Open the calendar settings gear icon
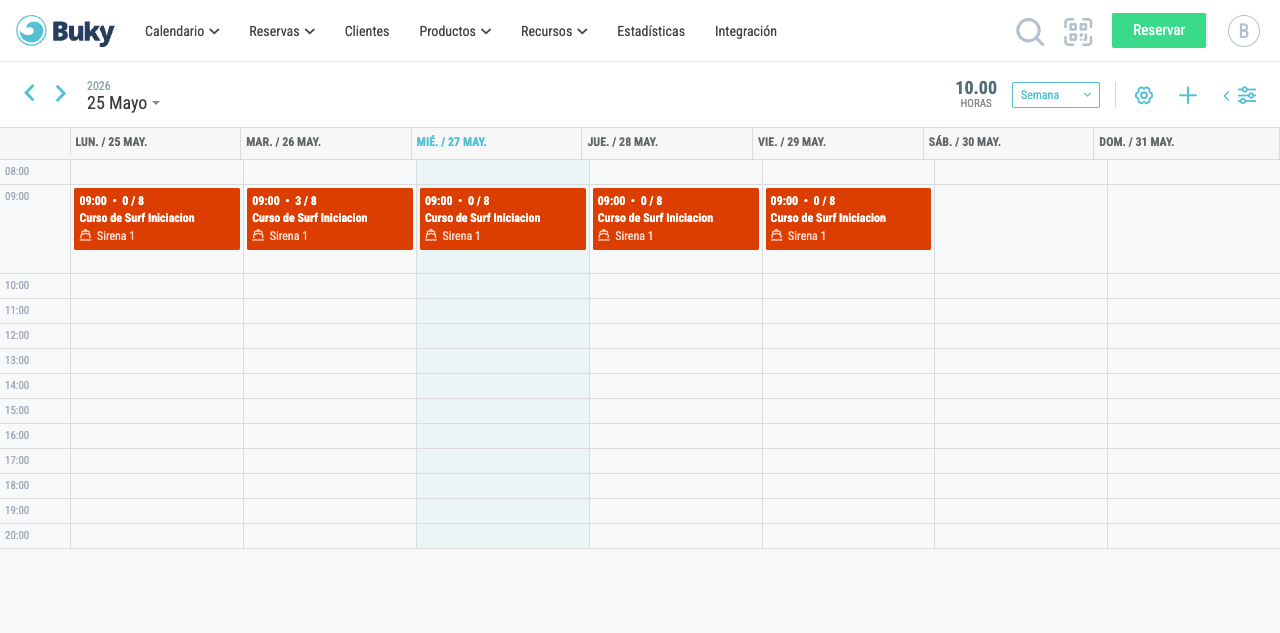1280x633 pixels. [1144, 95]
